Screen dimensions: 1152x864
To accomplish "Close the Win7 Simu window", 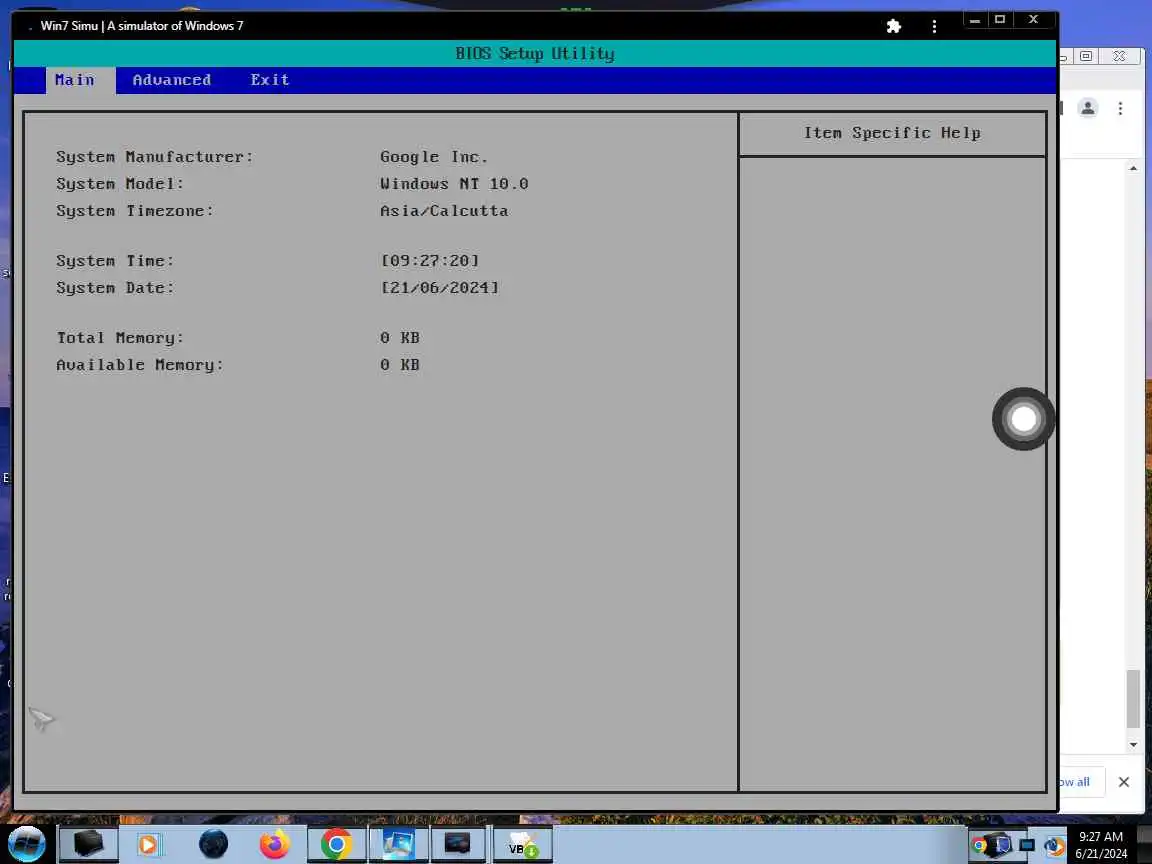I will (1033, 20).
